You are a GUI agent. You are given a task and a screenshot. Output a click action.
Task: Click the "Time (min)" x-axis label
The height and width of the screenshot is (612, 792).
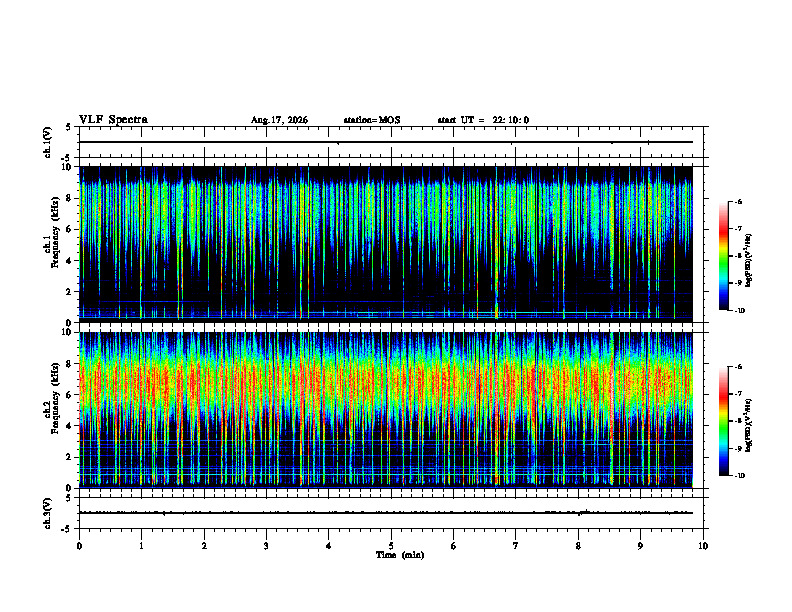click(400, 555)
